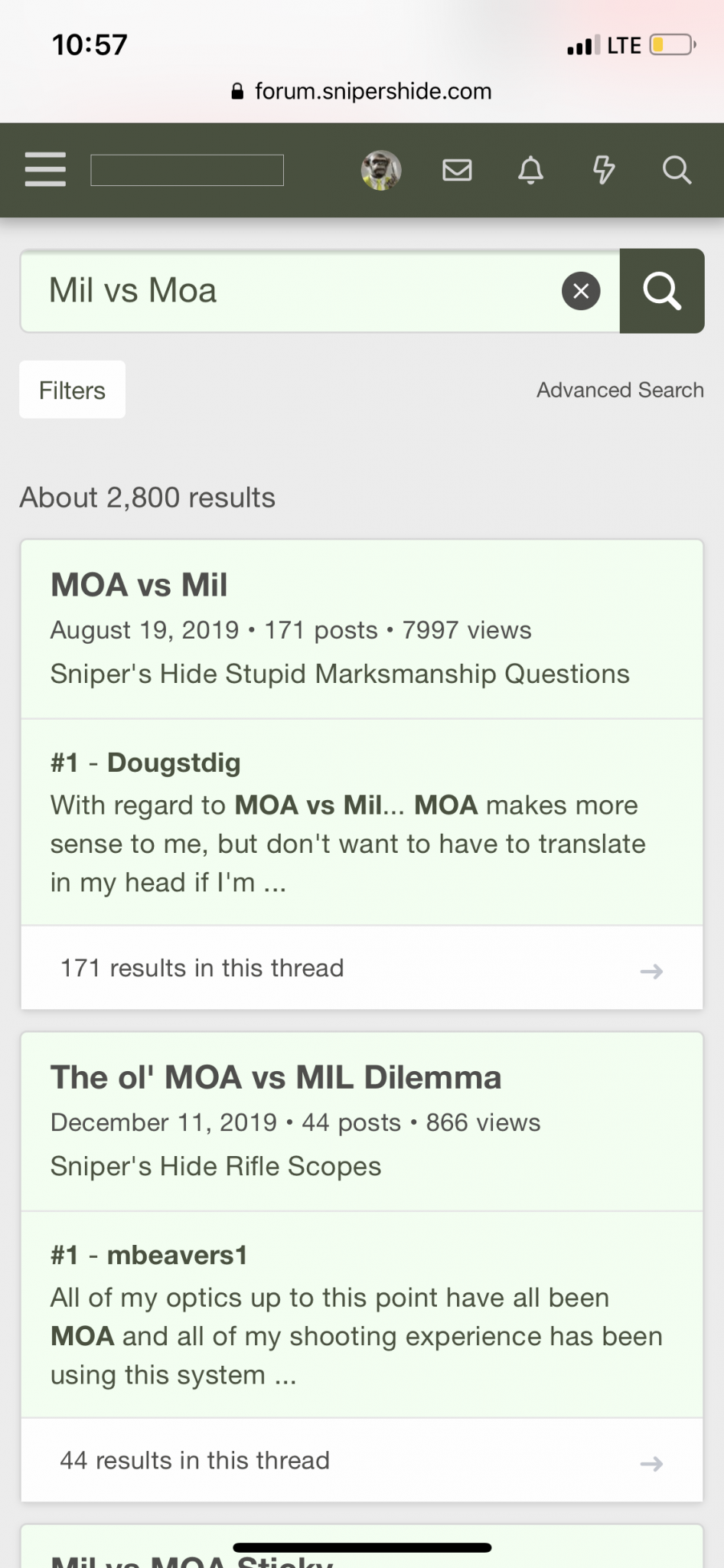
Task: Expand 171 results in this thread
Action: click(x=362, y=968)
